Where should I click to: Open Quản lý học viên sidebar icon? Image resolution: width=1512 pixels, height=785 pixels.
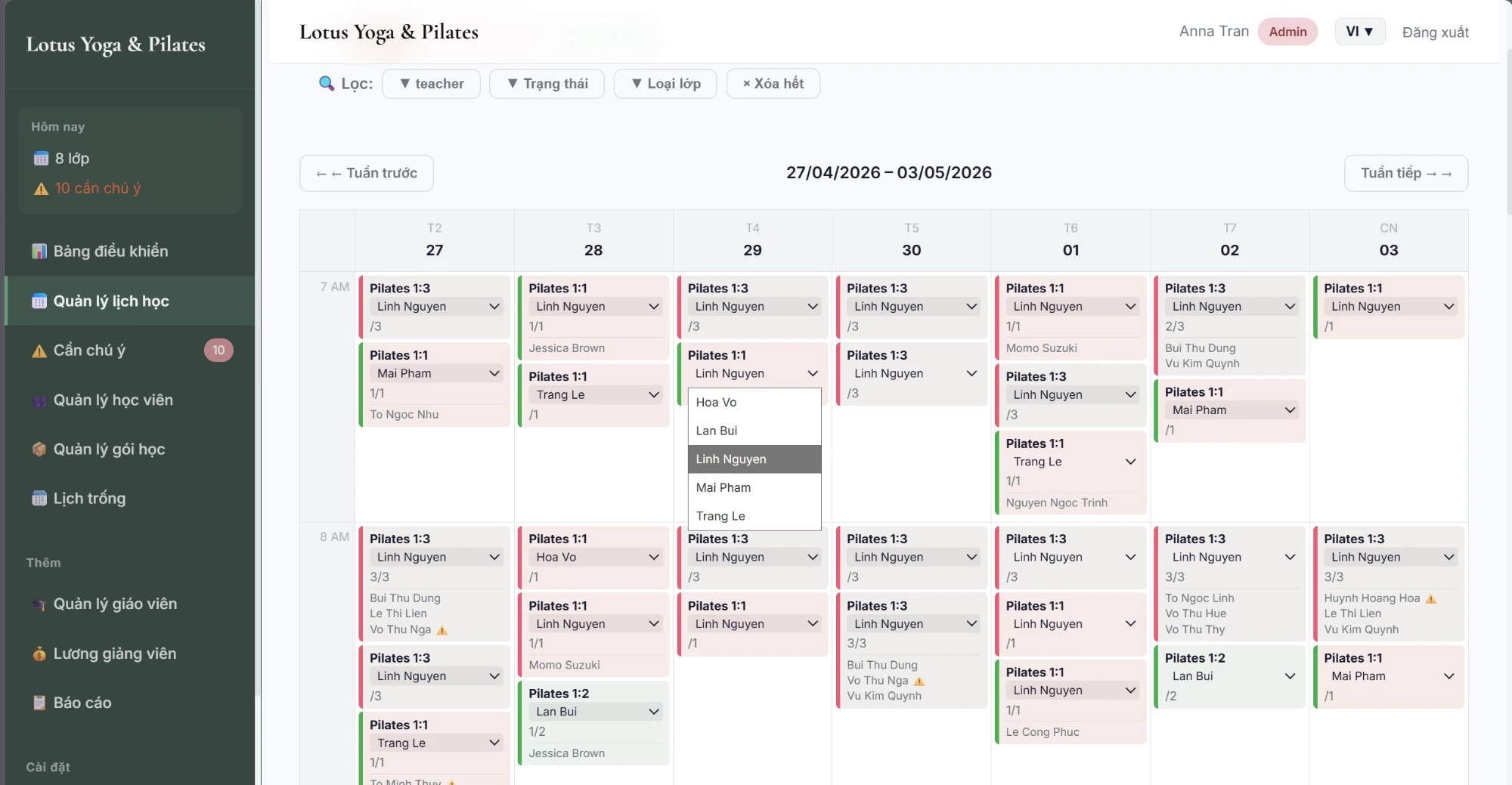coord(39,400)
